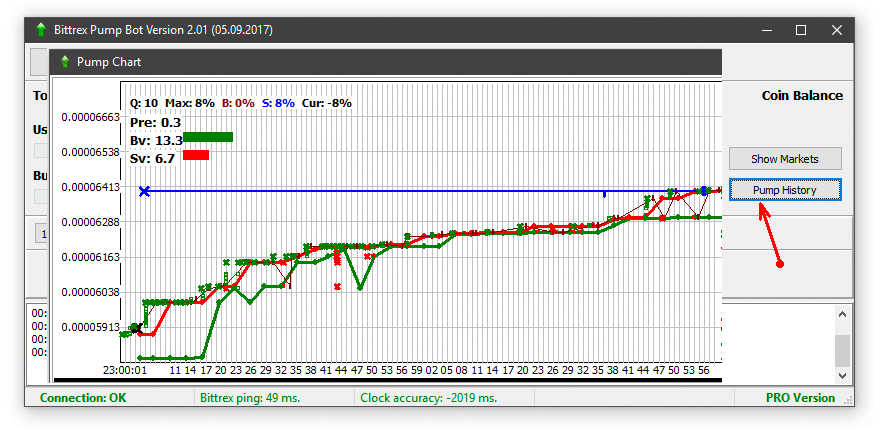
Task: Maximize the Bittrex Pump Bot window
Action: (x=801, y=30)
